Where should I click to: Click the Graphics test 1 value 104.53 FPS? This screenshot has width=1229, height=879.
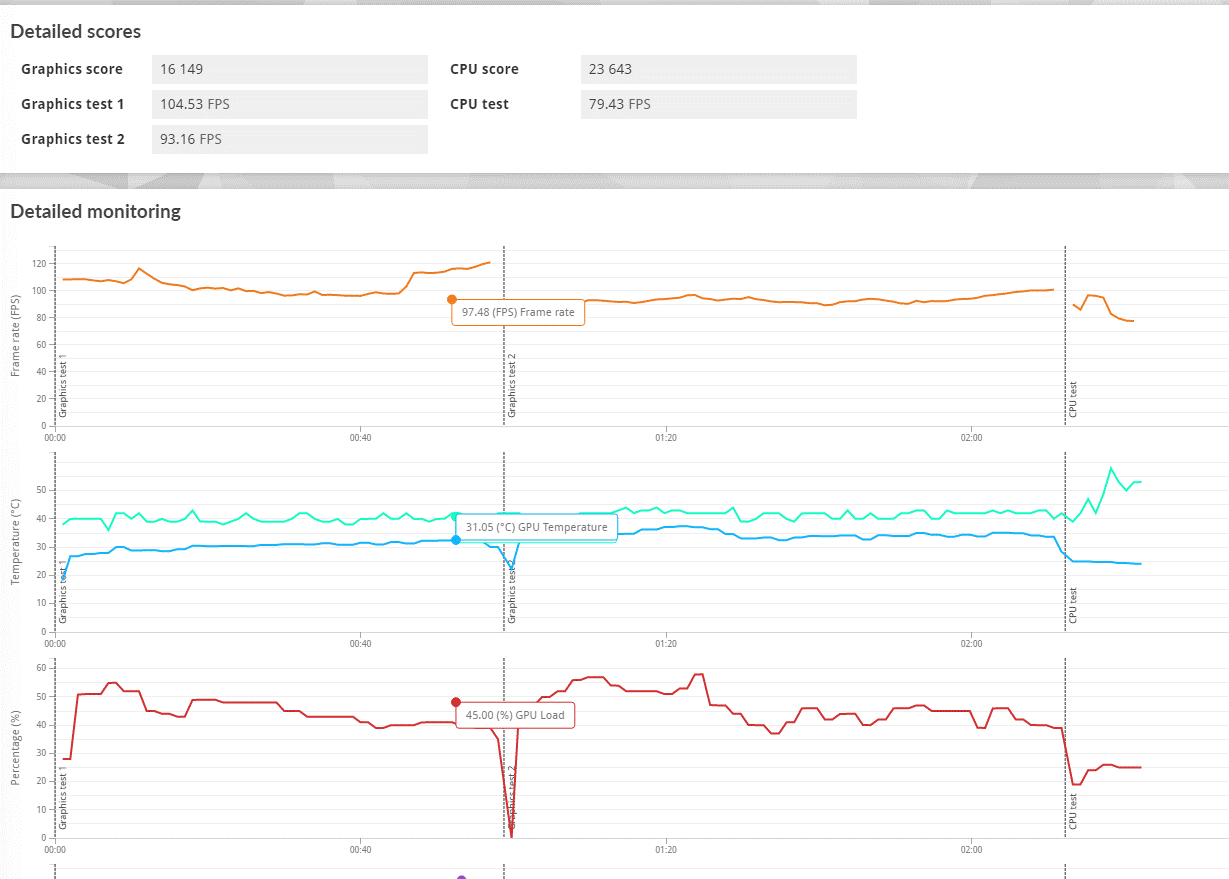[289, 104]
